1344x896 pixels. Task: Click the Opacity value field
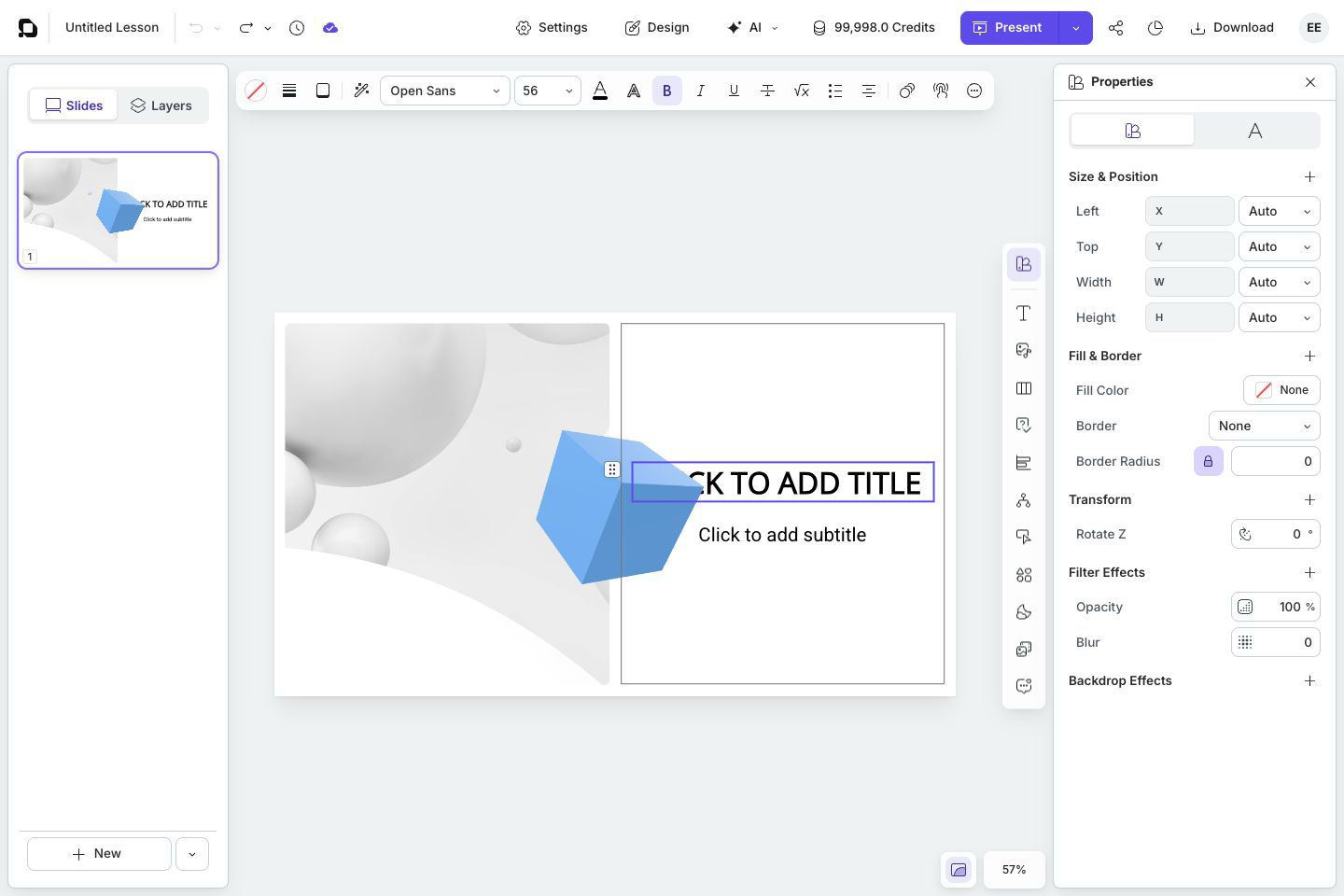1275,607
